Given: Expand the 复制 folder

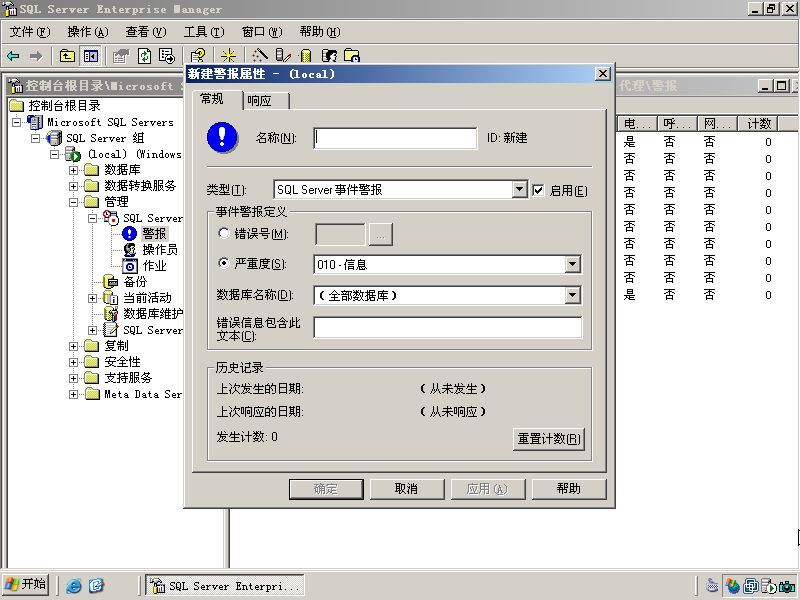Looking at the screenshot, I should (x=73, y=346).
